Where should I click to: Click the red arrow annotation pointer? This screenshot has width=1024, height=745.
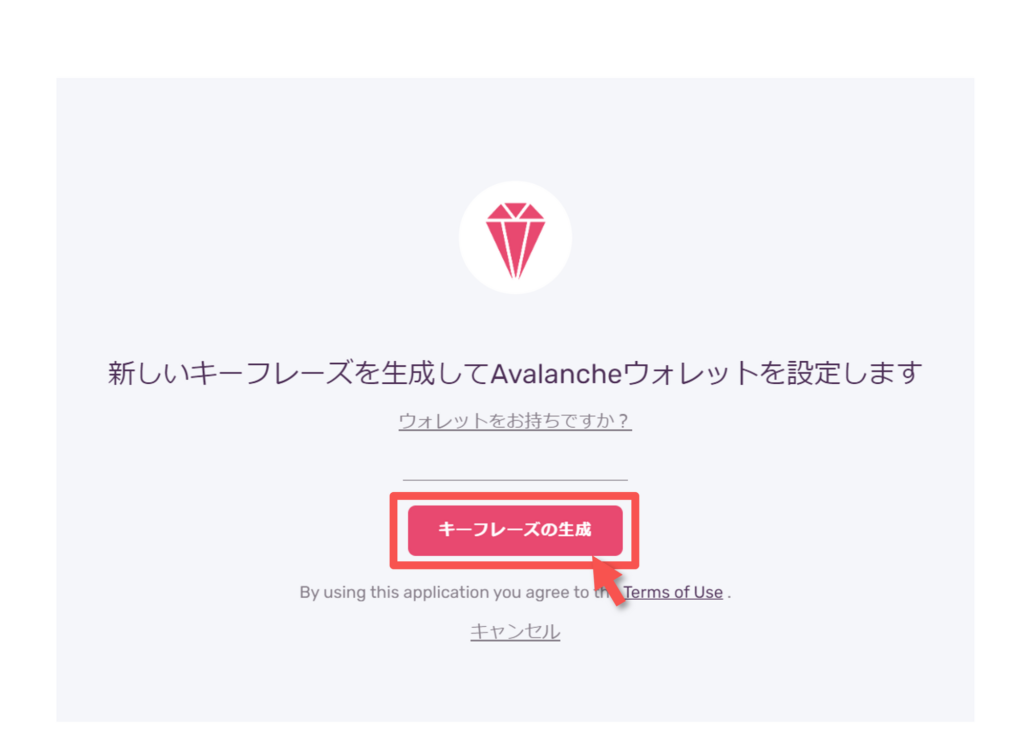tap(609, 580)
